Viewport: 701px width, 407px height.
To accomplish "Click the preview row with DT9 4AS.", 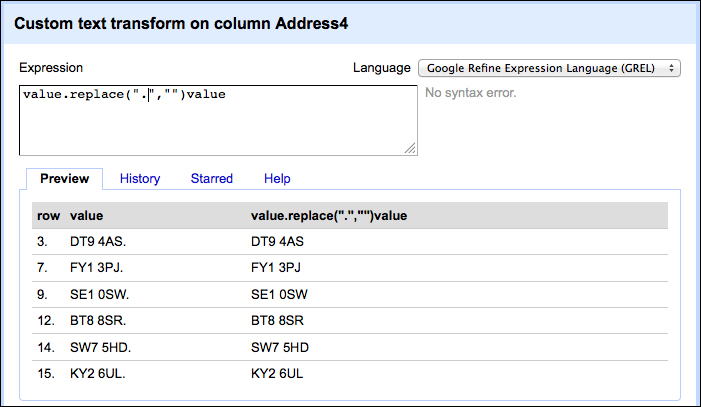I will [x=350, y=242].
